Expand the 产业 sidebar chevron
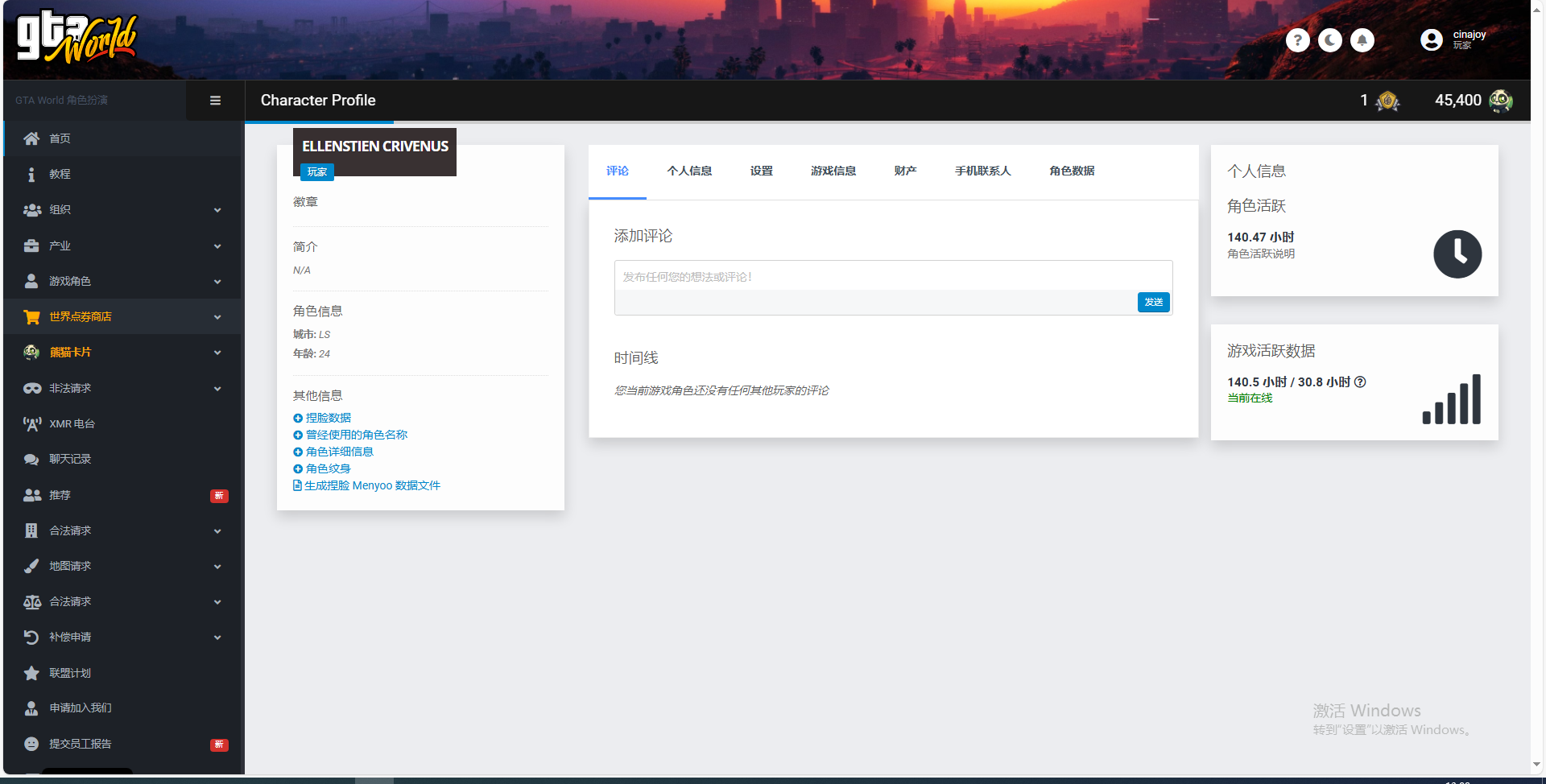 click(217, 246)
